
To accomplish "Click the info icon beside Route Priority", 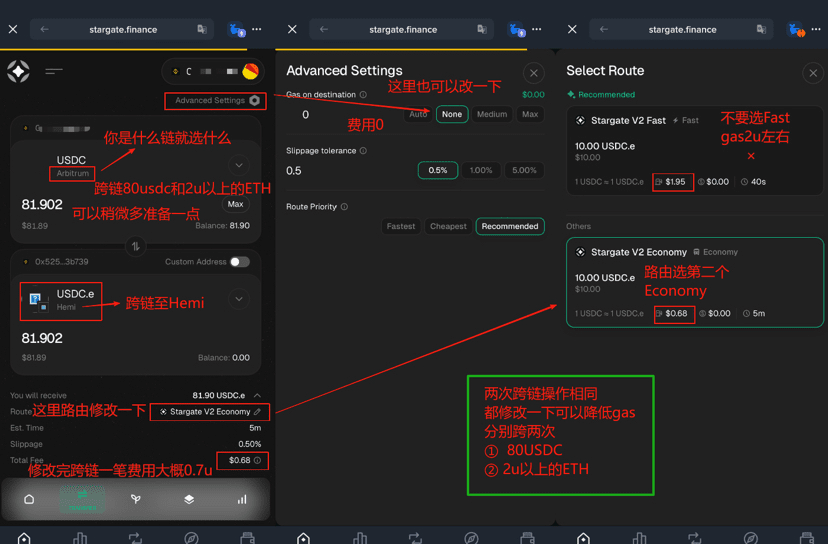I will click(344, 207).
